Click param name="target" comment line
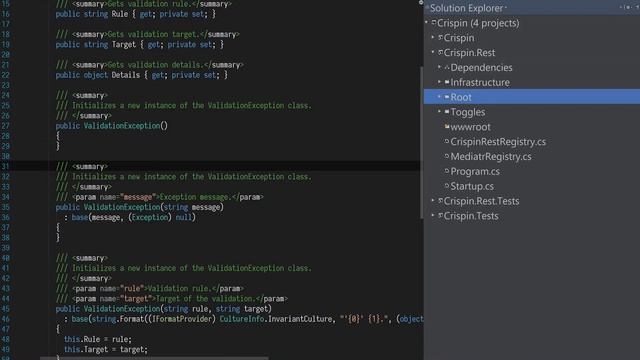Viewport: 640px width, 360px height. click(171, 299)
